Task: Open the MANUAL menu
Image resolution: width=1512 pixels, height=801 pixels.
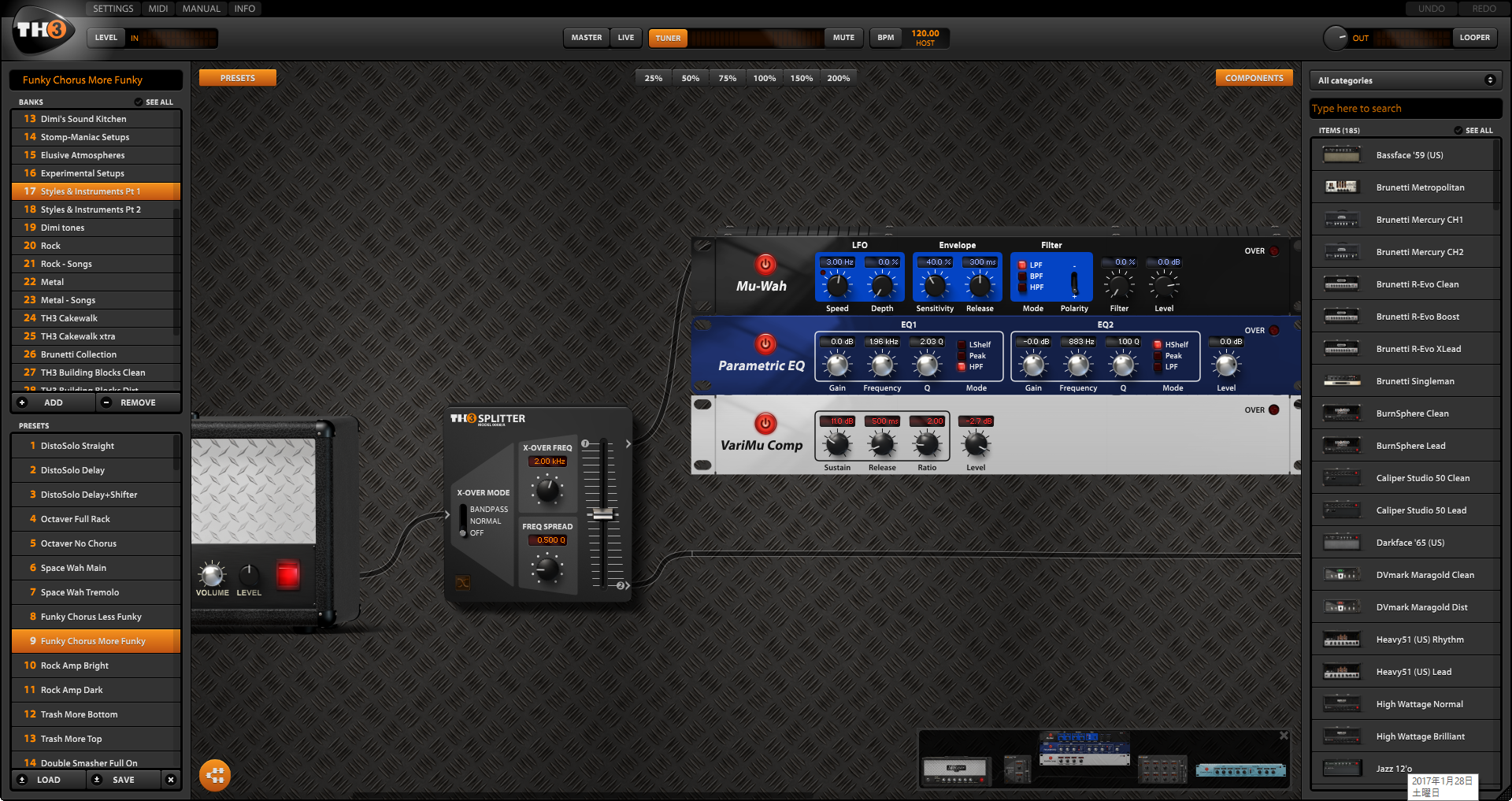Action: tap(202, 9)
